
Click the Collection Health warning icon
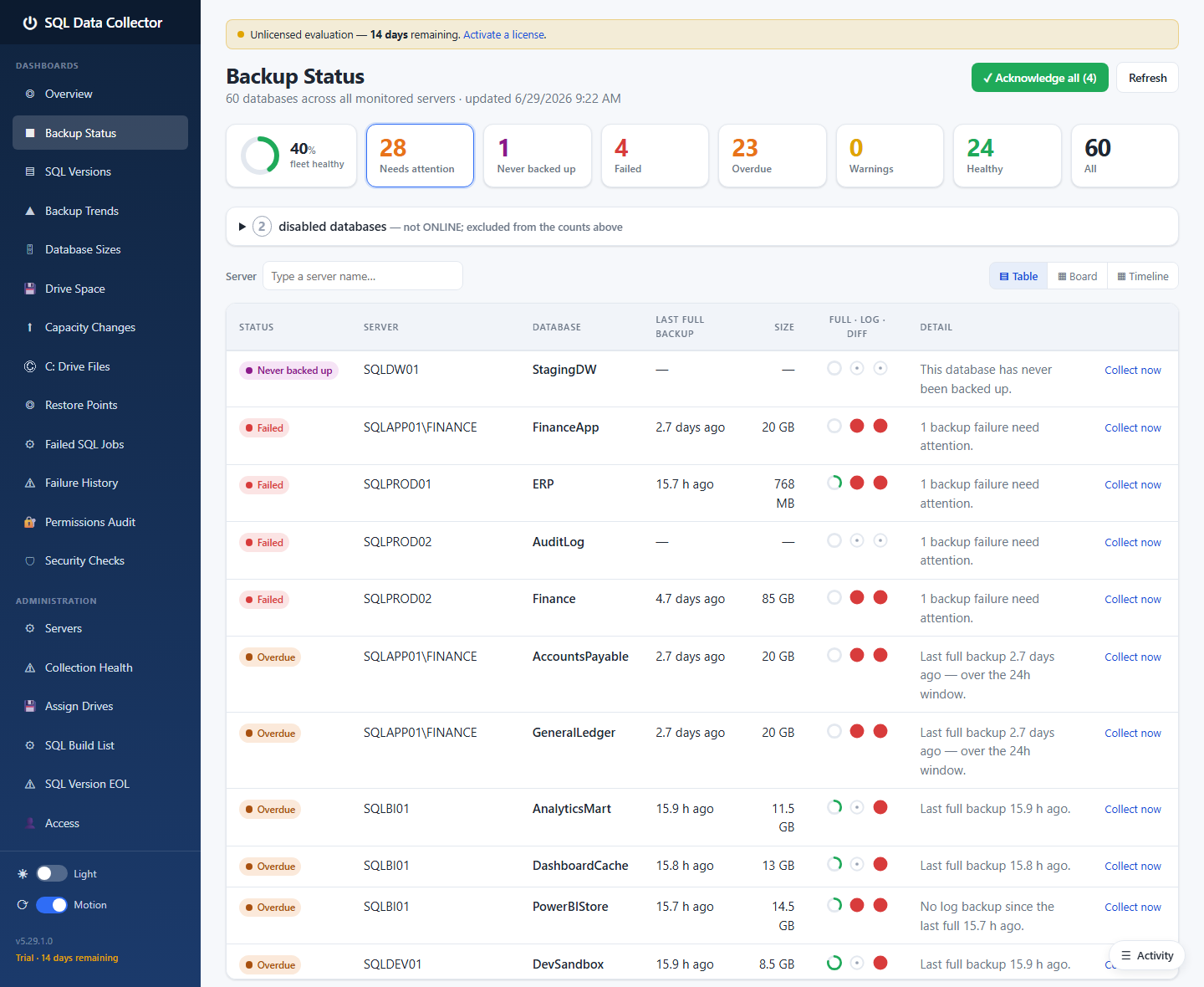tap(30, 667)
